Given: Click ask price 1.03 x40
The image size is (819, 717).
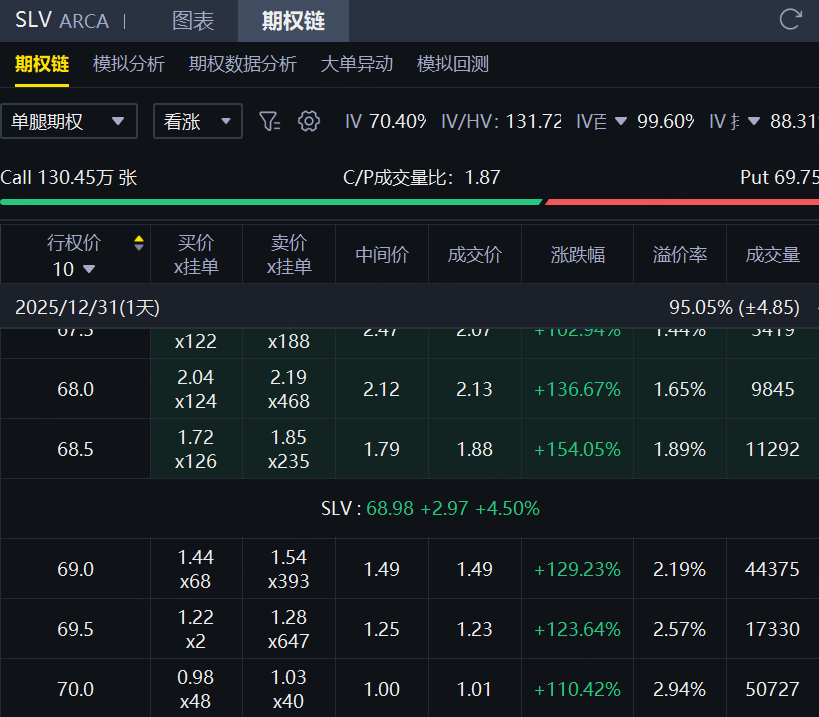Looking at the screenshot, I should point(289,689).
